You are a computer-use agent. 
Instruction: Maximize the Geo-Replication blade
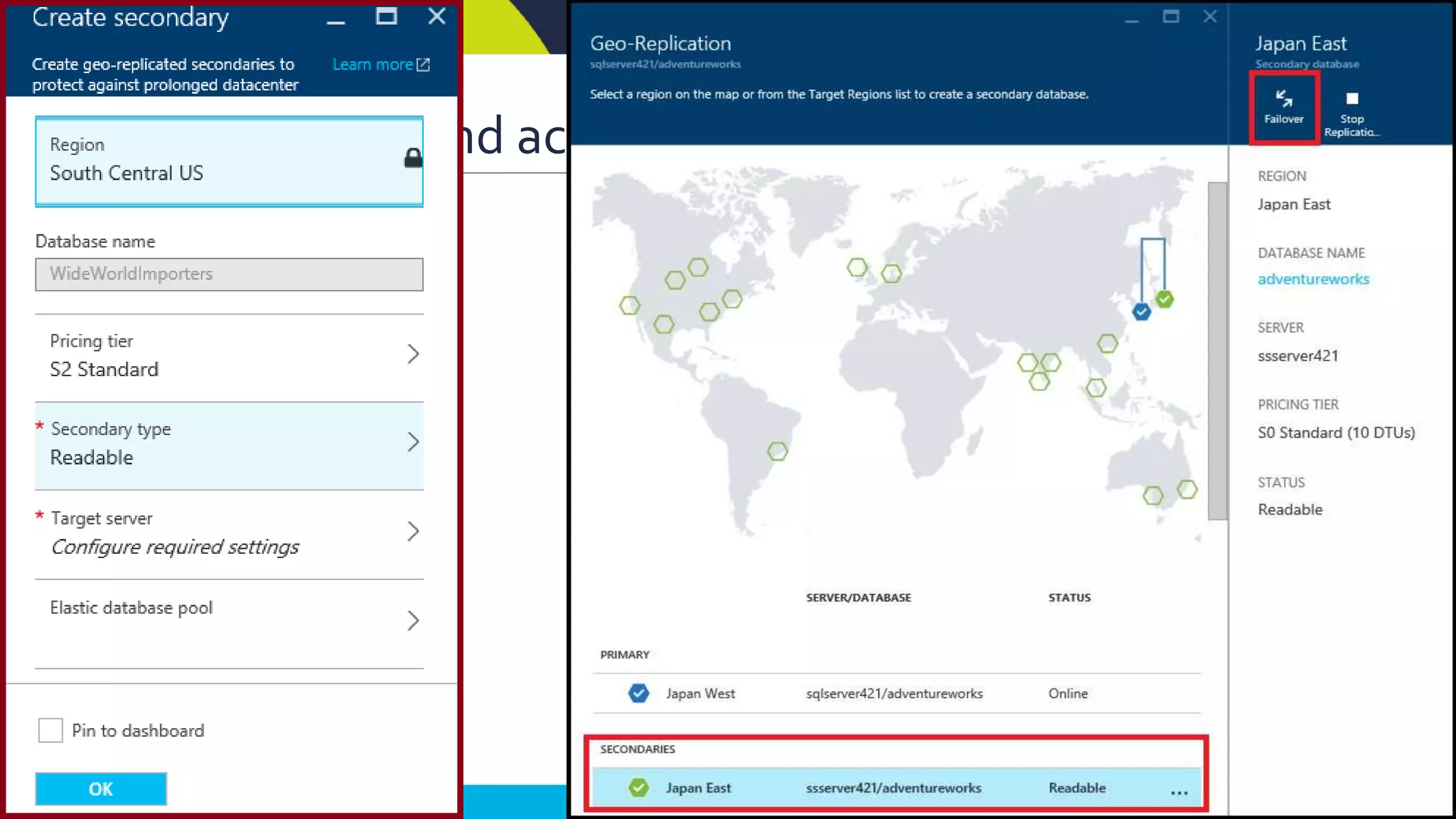coord(1171,16)
